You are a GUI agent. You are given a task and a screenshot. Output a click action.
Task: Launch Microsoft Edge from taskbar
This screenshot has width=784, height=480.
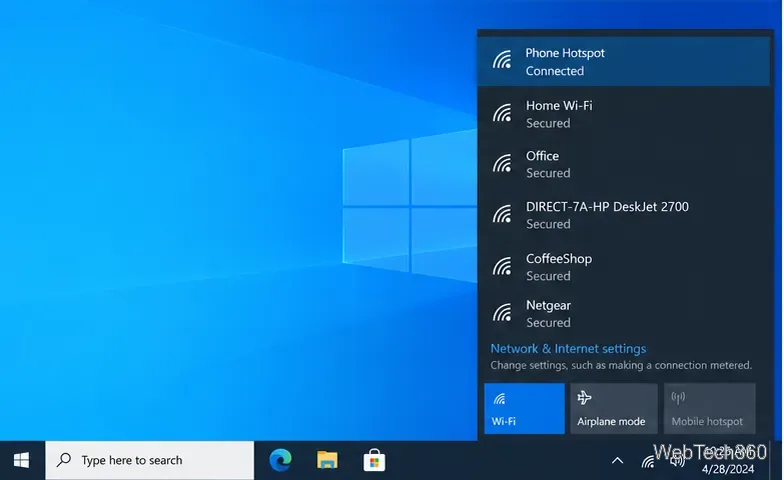280,460
